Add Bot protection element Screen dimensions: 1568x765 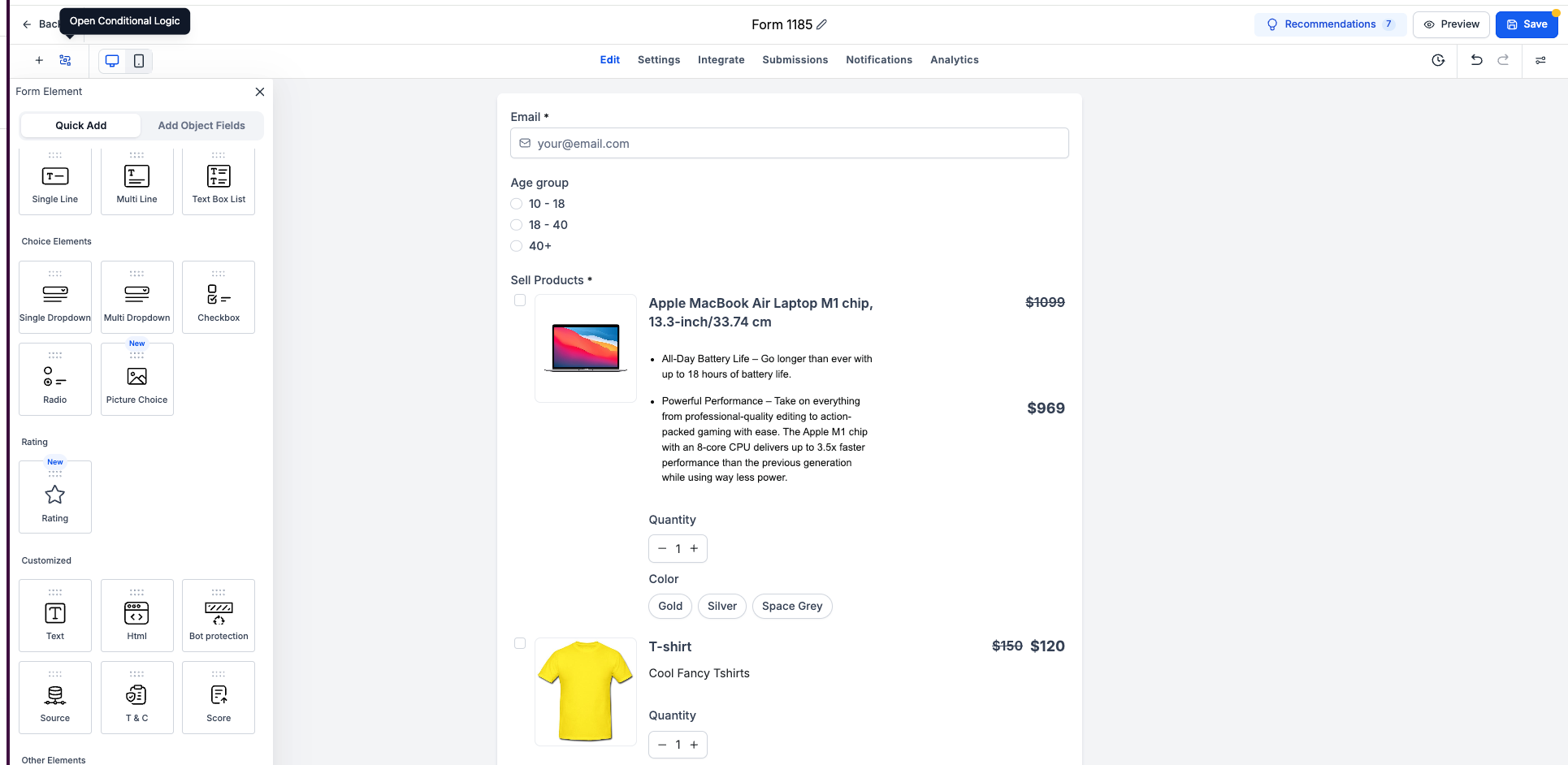point(219,616)
